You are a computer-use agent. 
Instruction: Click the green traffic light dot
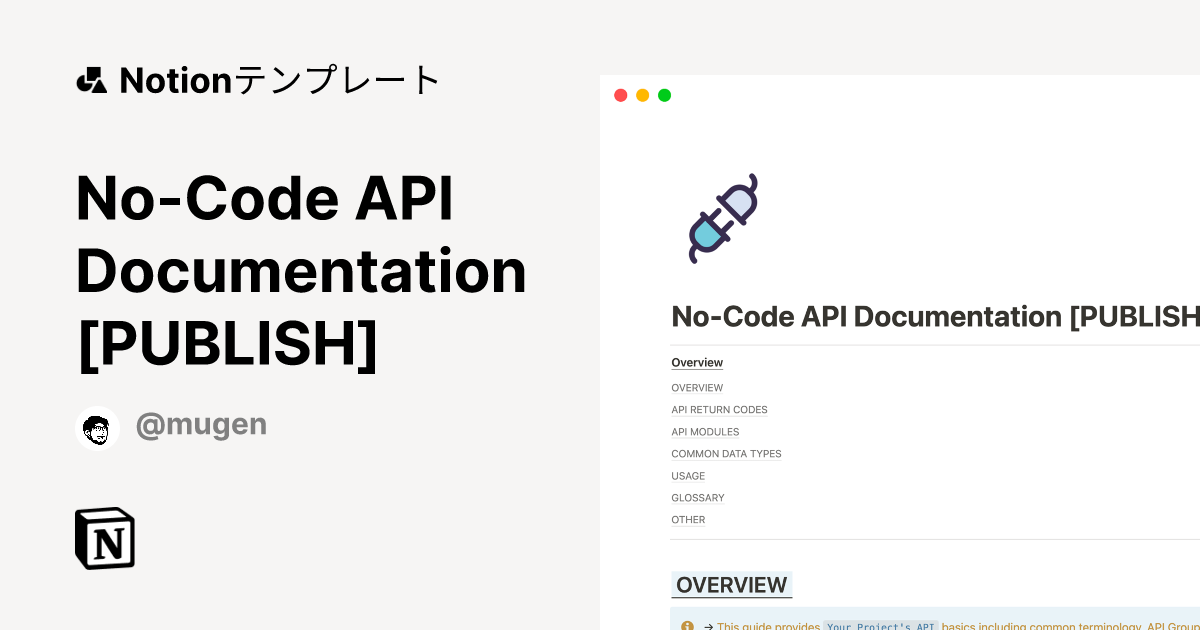664,94
